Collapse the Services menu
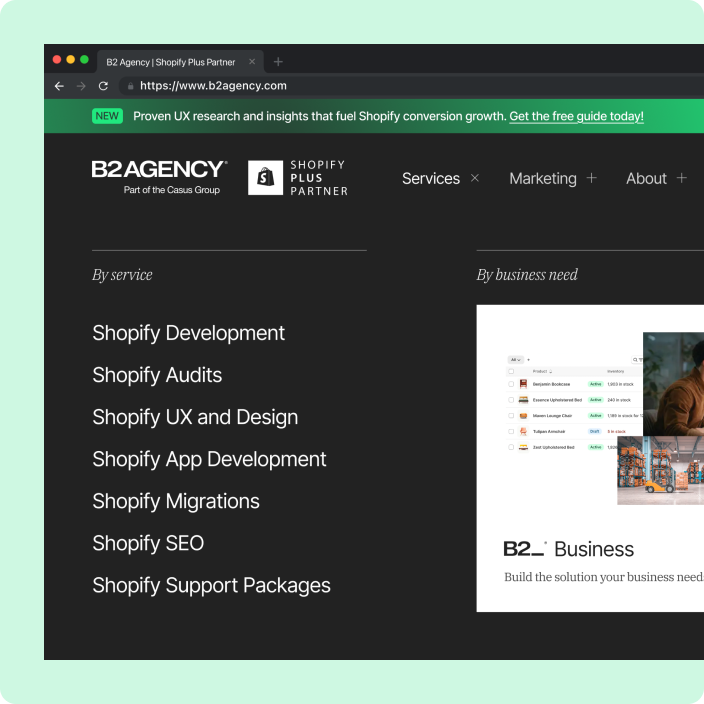 (431, 178)
